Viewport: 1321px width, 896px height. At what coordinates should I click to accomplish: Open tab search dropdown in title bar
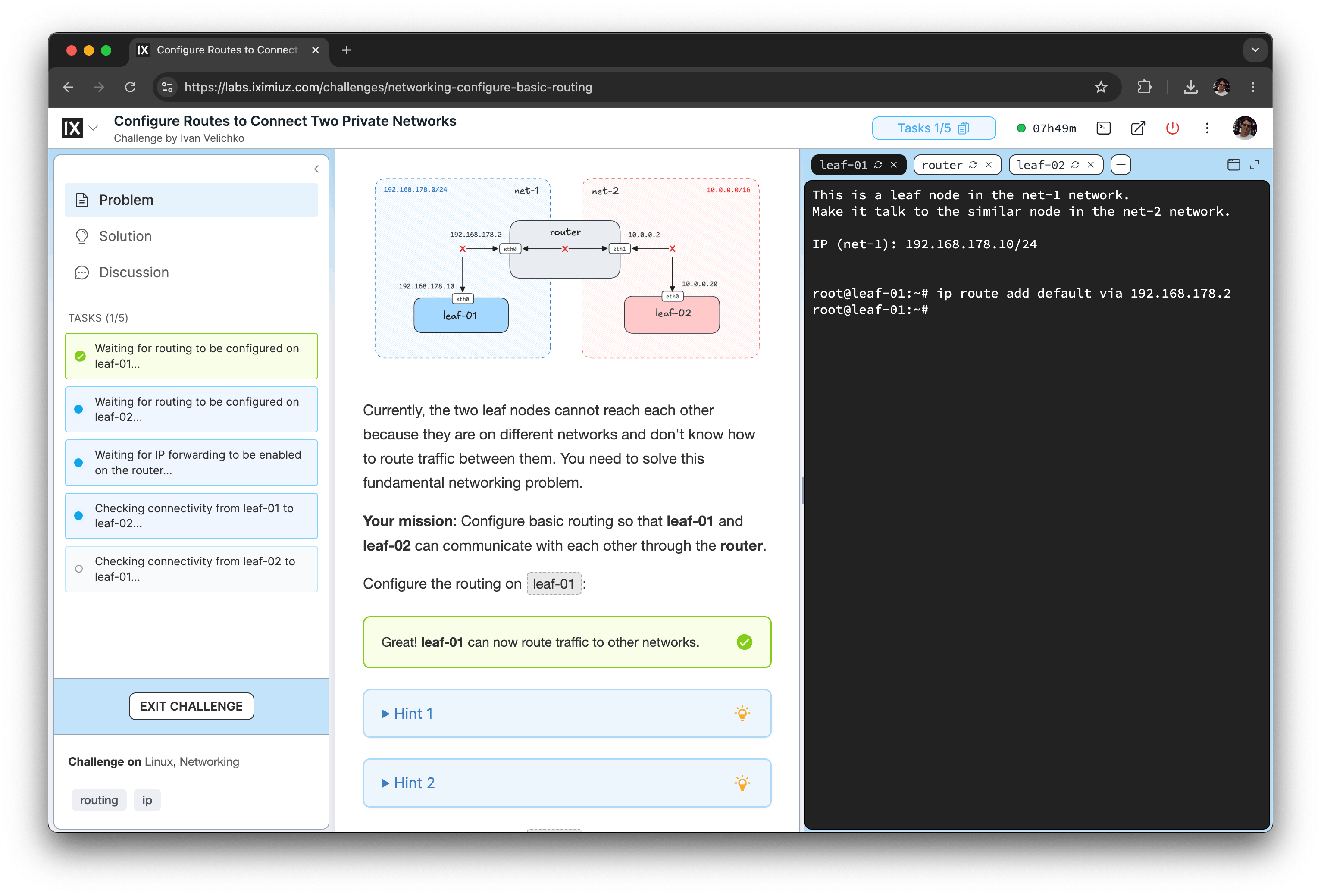[x=1255, y=50]
